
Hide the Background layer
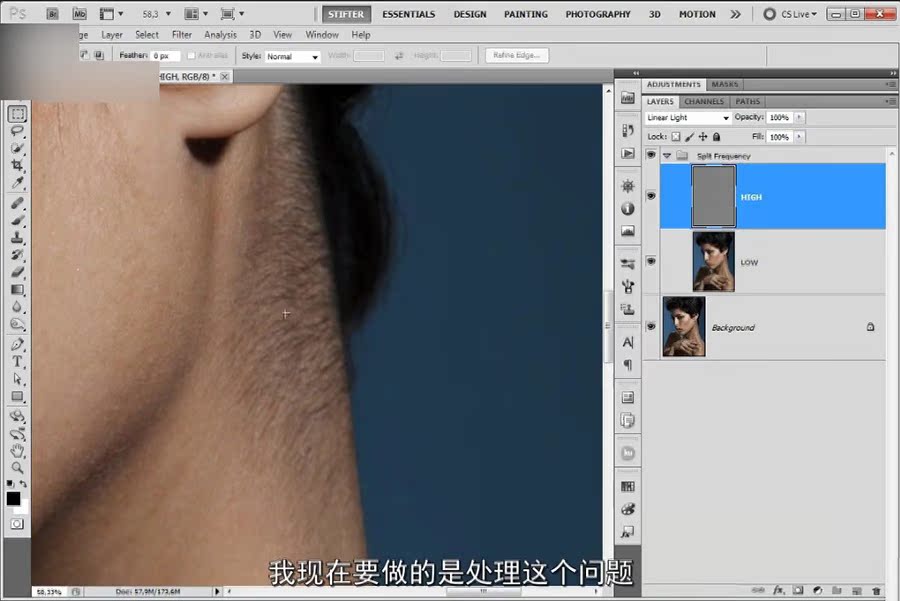tap(651, 326)
